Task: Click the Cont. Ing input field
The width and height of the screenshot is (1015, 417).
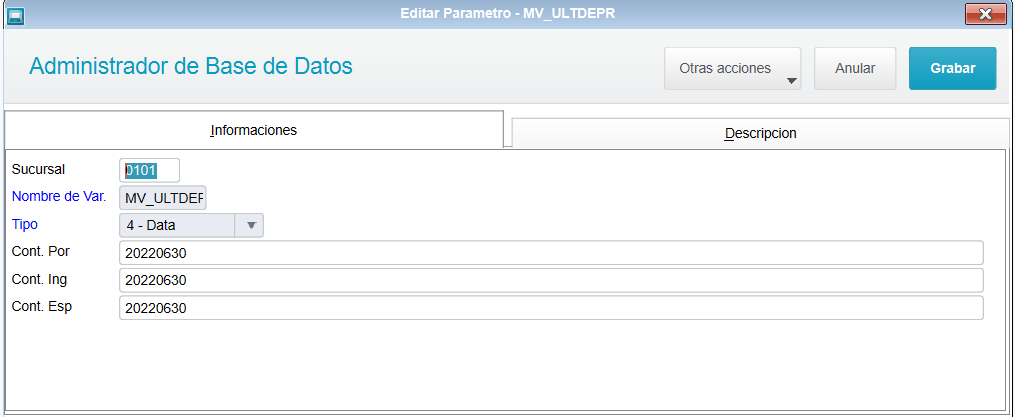Action: tap(552, 280)
